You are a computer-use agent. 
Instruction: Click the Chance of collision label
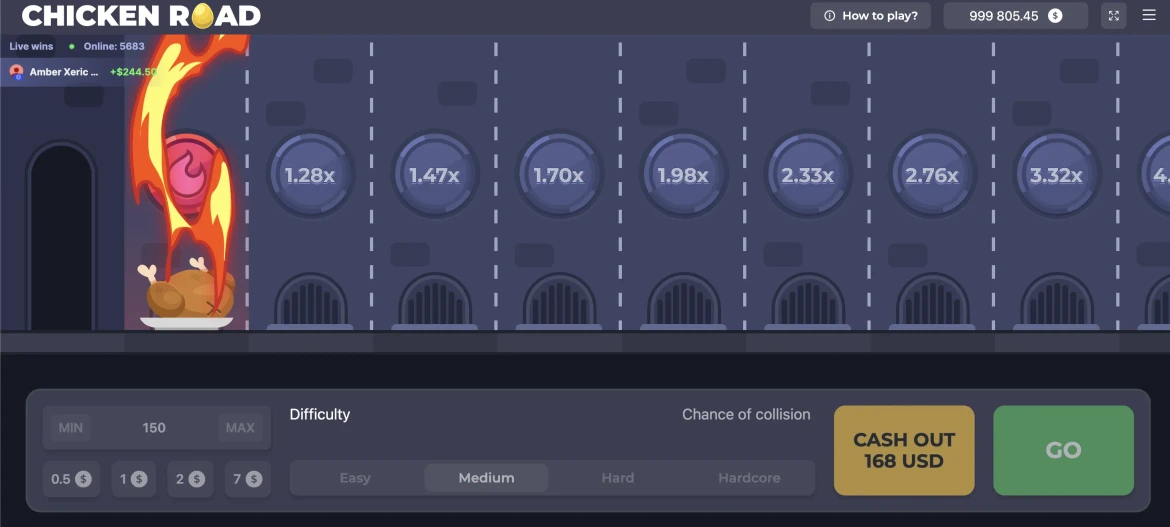pyautogui.click(x=746, y=414)
